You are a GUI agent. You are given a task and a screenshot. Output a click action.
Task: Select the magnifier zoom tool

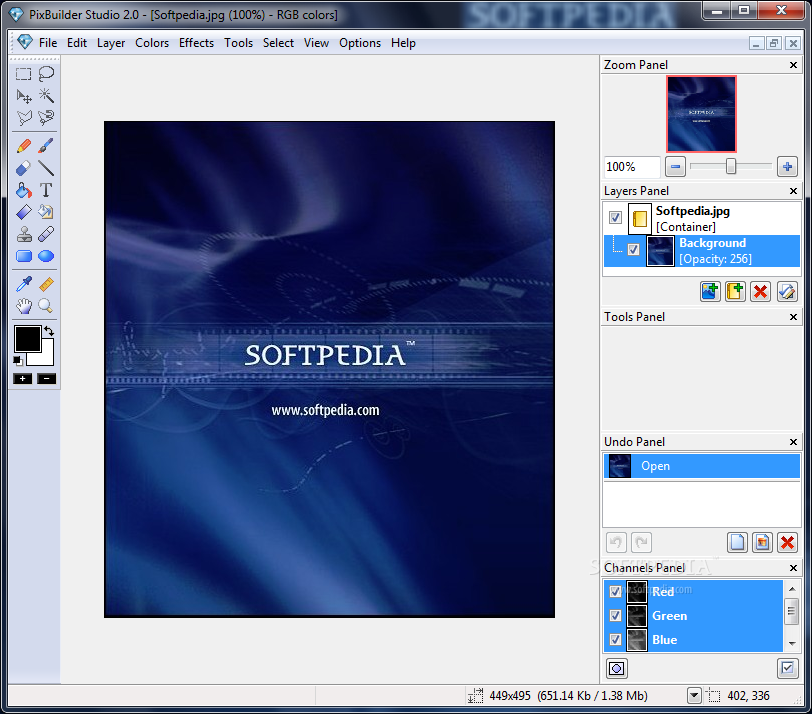(x=46, y=306)
